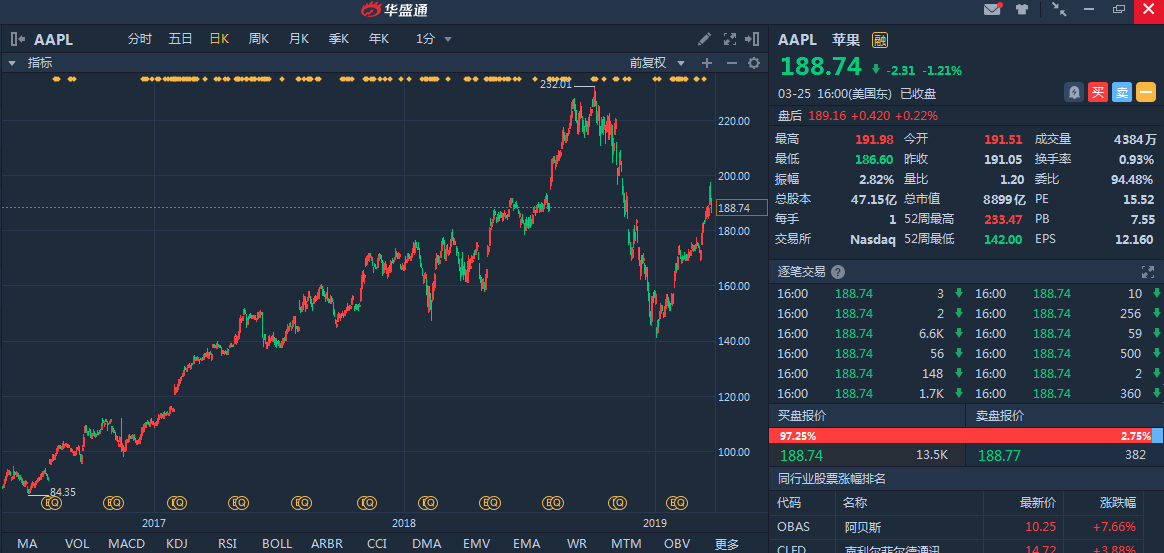Set a price alert bell
The image size is (1164, 553).
(1073, 92)
